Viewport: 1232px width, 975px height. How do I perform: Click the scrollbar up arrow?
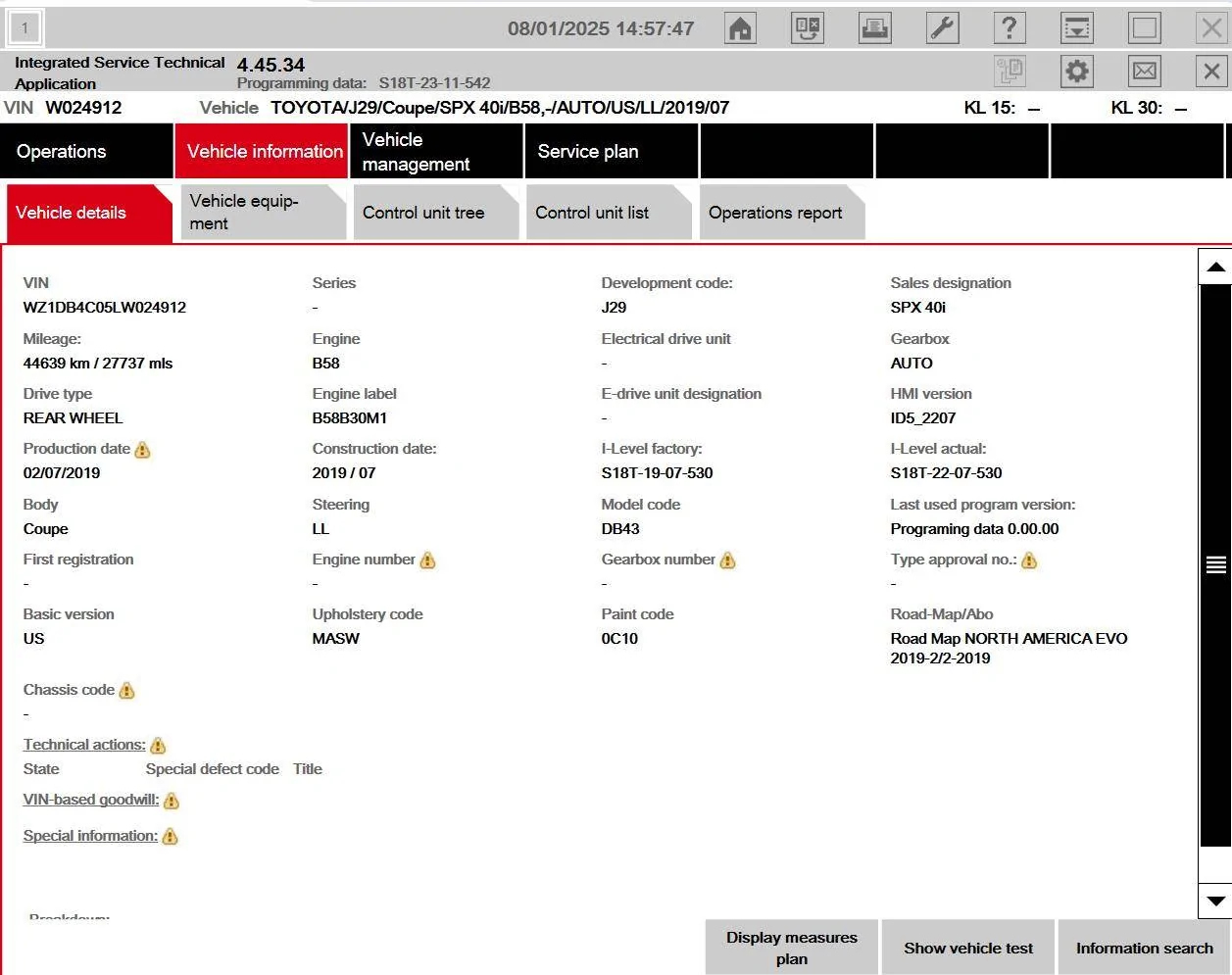(x=1215, y=267)
